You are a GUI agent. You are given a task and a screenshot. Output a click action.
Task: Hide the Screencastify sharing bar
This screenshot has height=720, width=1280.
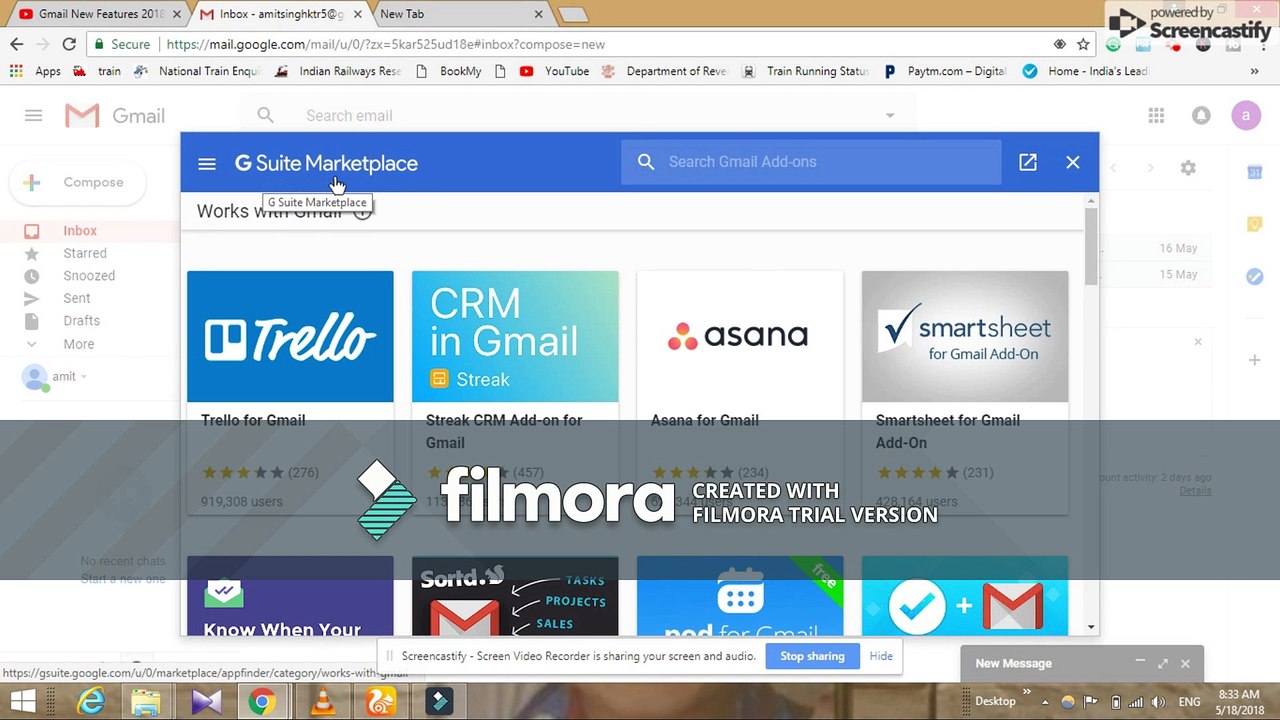[x=881, y=656]
